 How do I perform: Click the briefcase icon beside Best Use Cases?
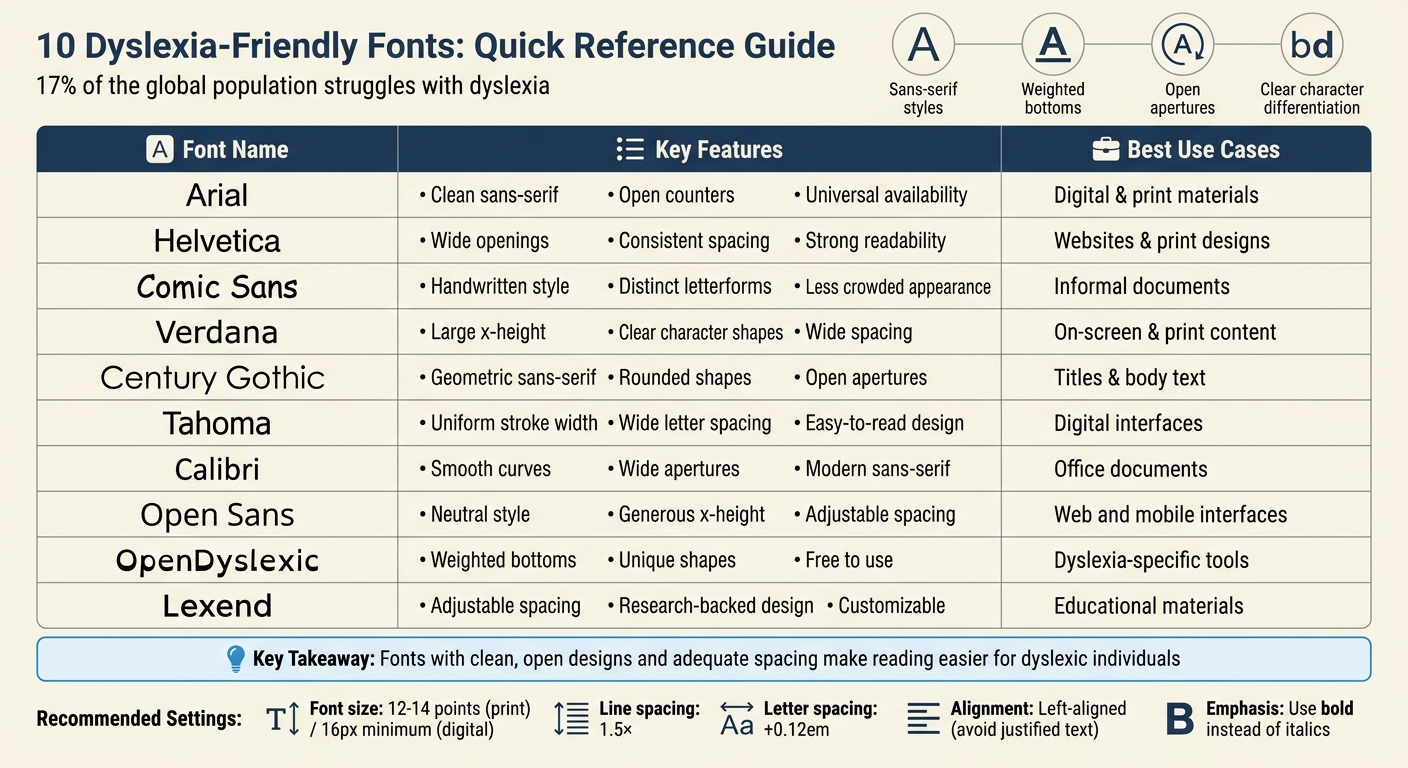1105,149
